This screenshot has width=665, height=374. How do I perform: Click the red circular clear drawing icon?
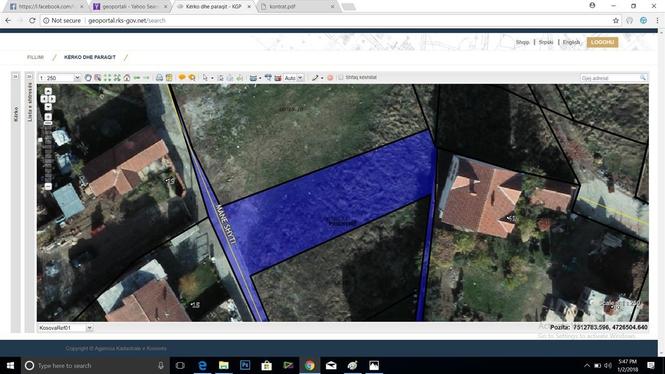330,78
